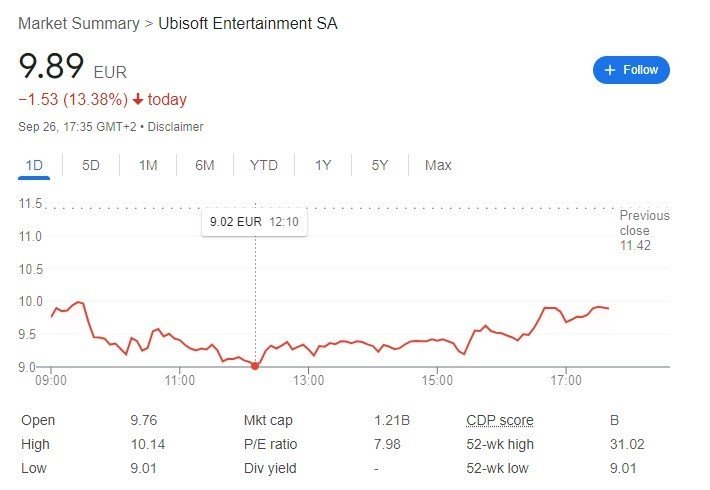Show the 1Y price history
Viewport: 710px width, 490px height.
(x=323, y=165)
